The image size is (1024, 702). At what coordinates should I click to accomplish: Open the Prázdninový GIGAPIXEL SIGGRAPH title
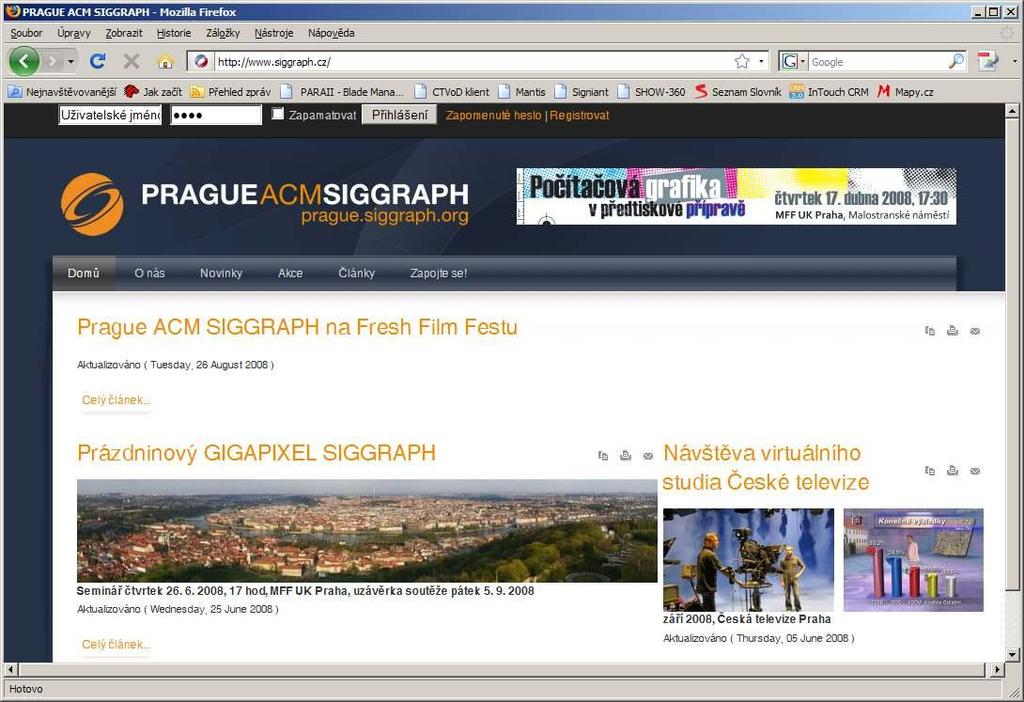[256, 453]
